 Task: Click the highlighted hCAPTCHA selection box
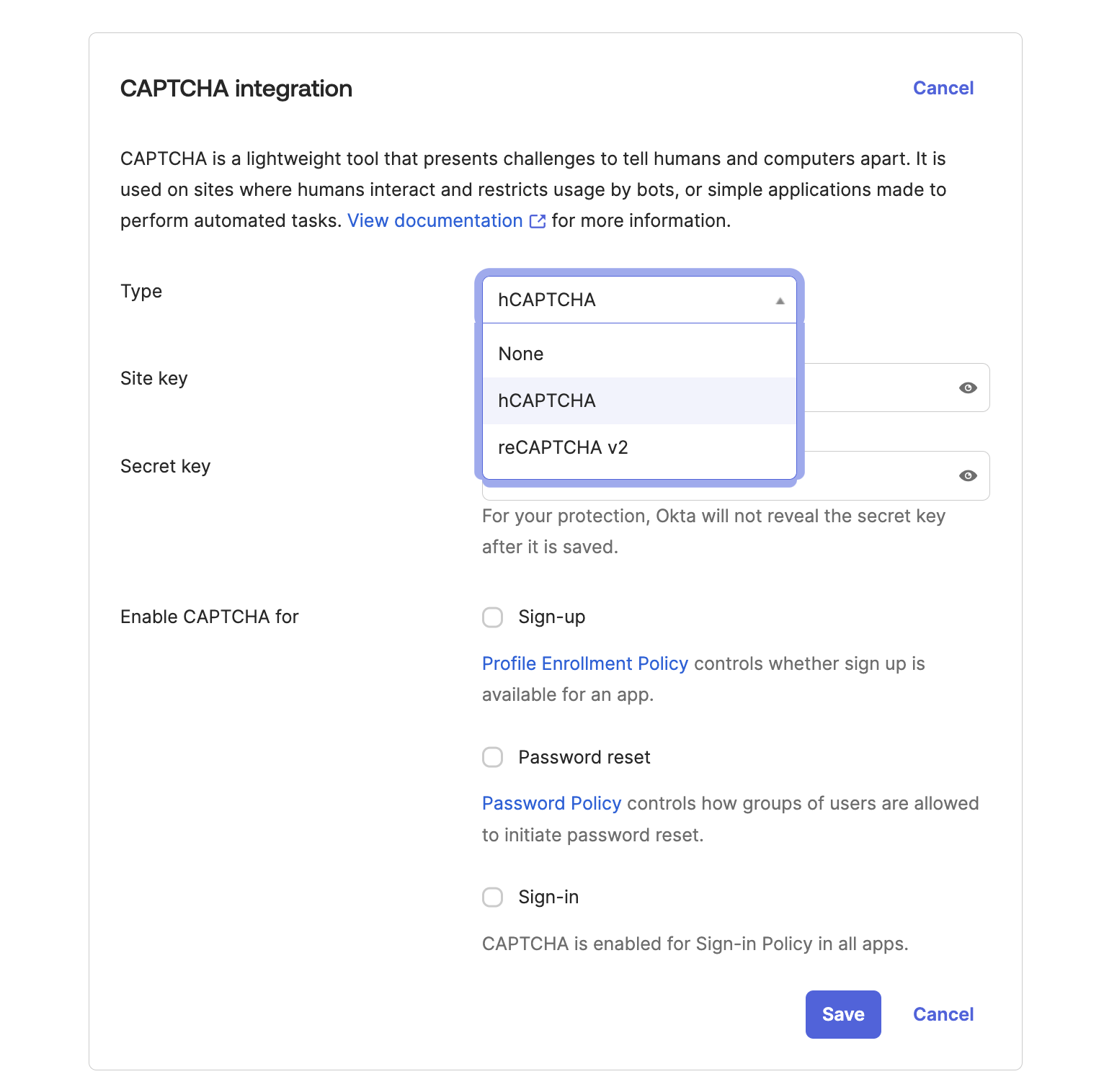point(638,300)
